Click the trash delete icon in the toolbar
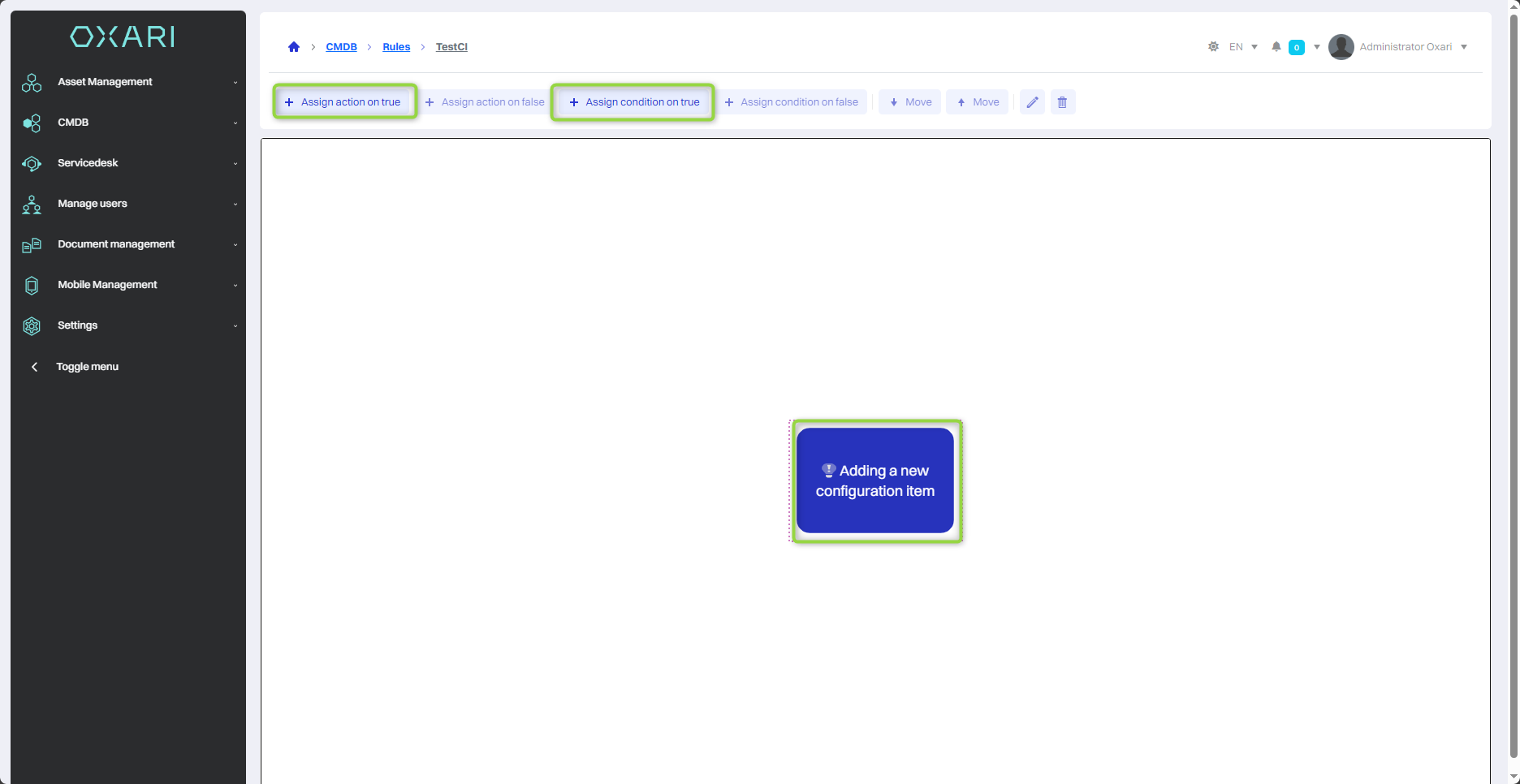1520x784 pixels. point(1063,101)
